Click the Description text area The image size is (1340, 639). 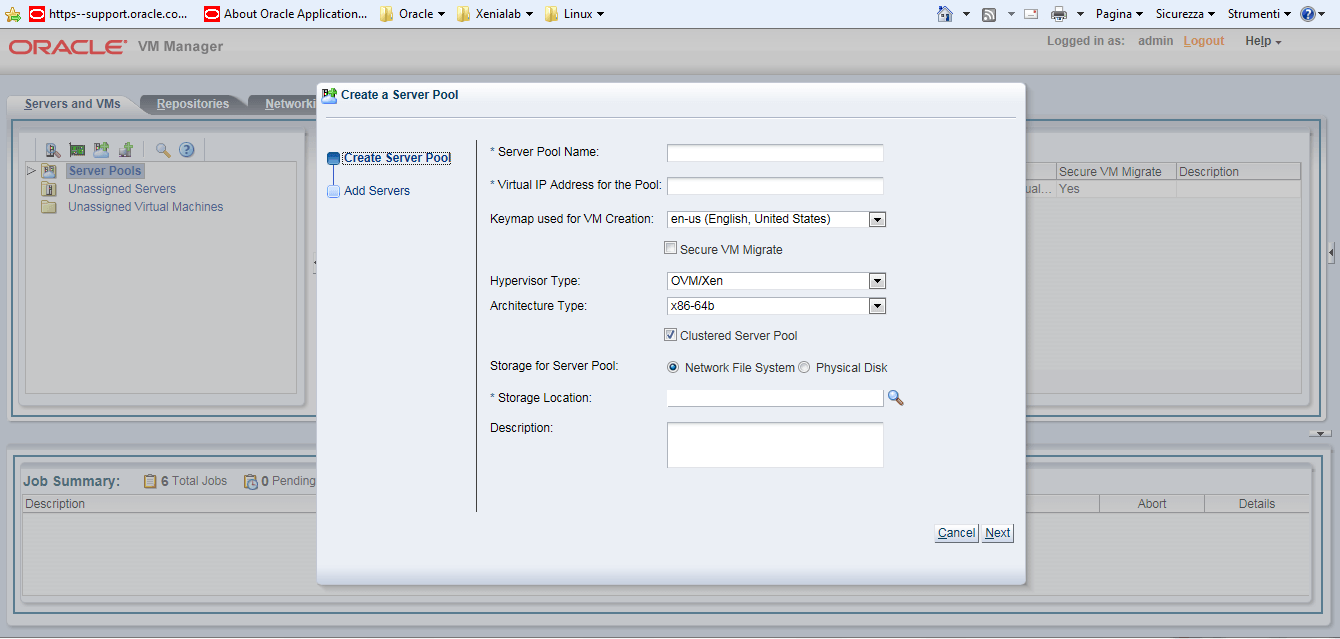pos(775,445)
